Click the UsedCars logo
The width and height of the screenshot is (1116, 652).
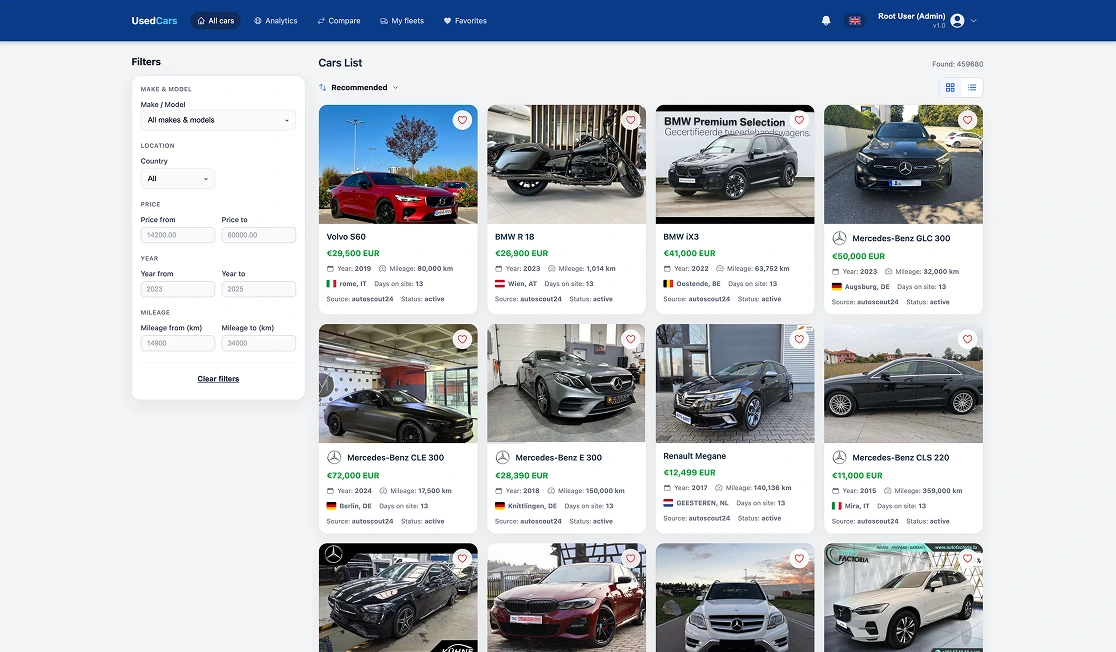154,21
